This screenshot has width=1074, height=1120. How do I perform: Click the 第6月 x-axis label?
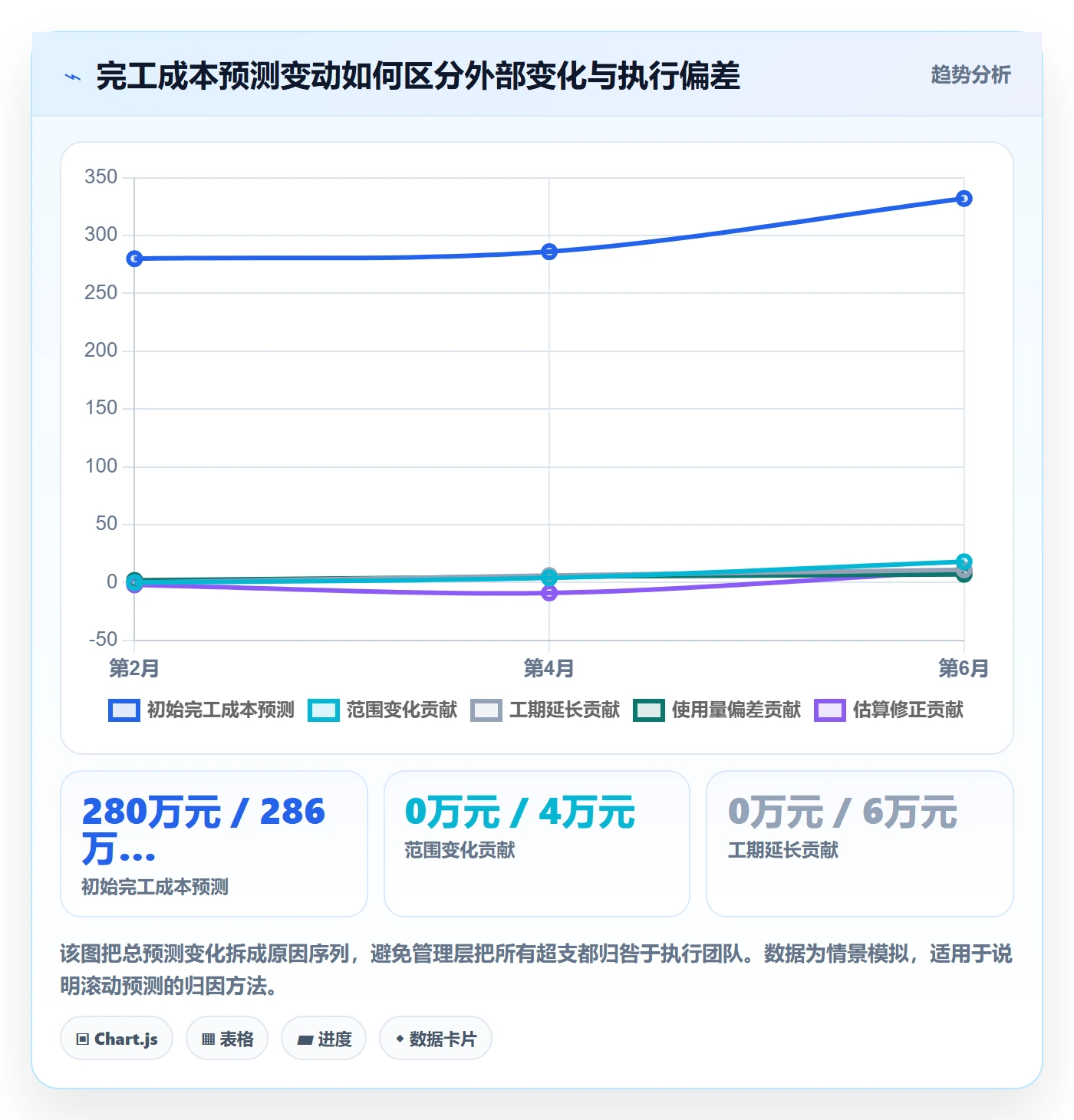click(964, 668)
